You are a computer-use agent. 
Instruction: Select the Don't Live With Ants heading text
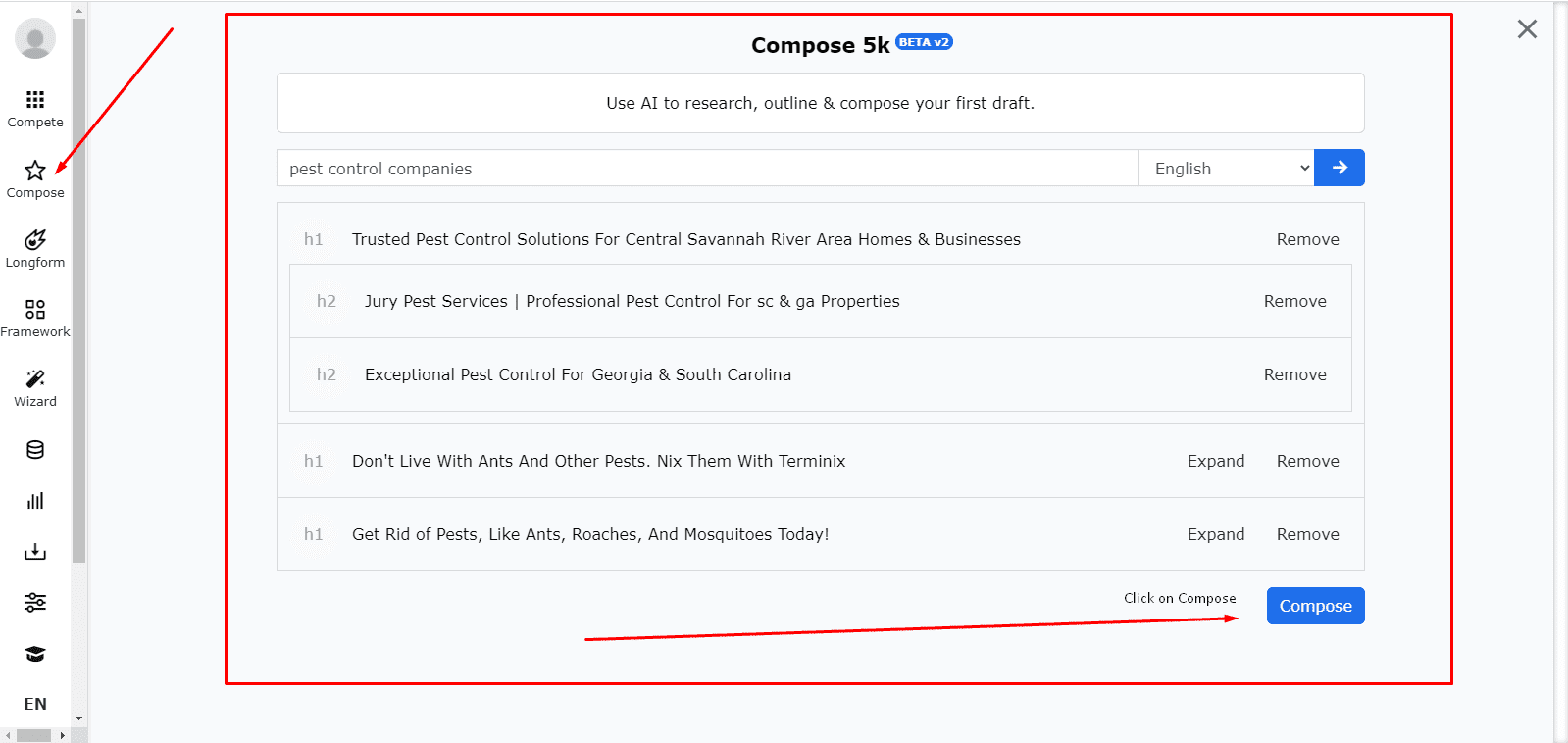point(598,461)
